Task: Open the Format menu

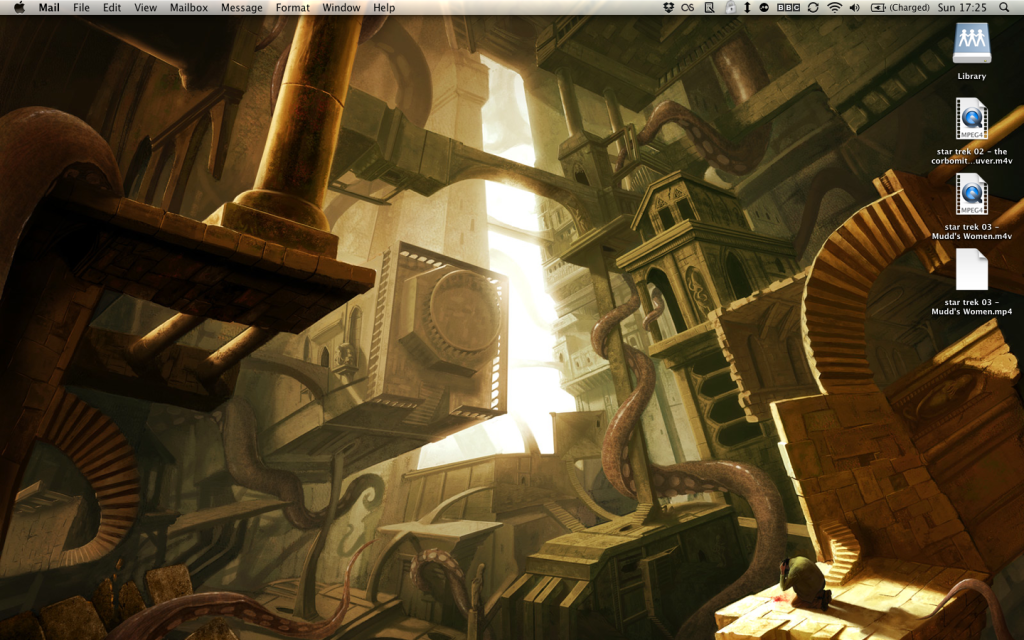Action: [x=293, y=7]
